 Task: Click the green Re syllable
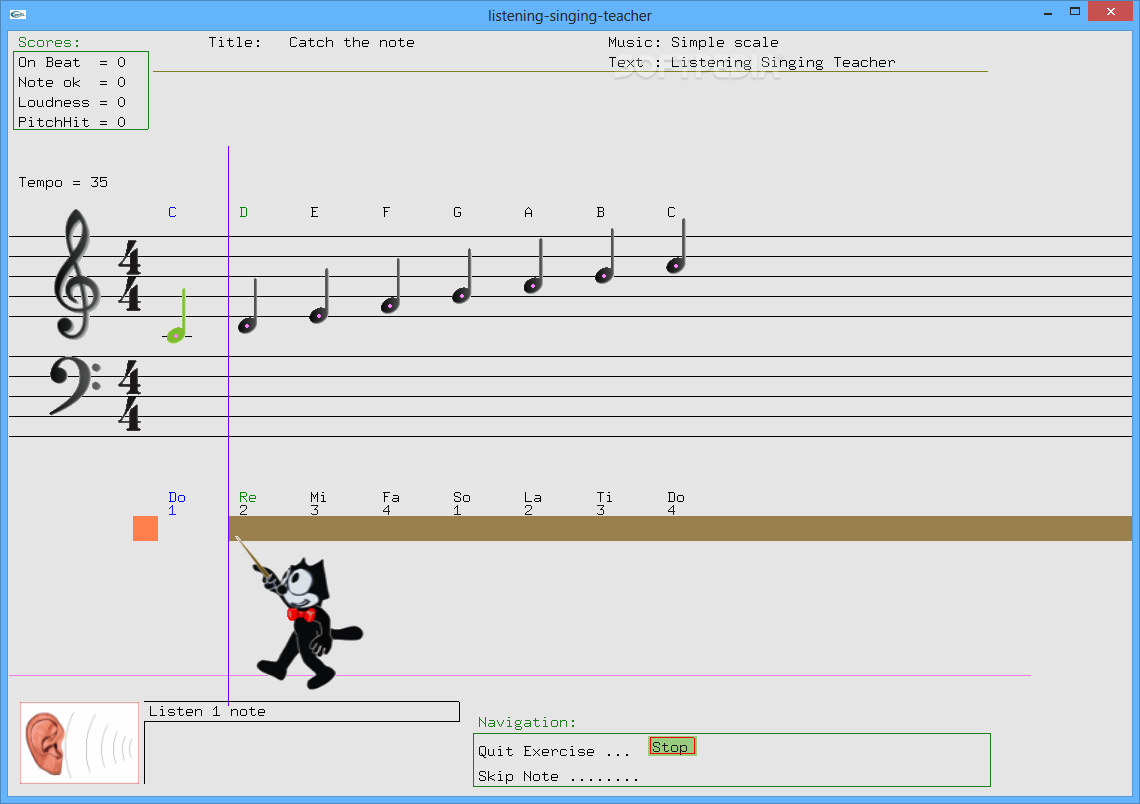click(x=247, y=497)
